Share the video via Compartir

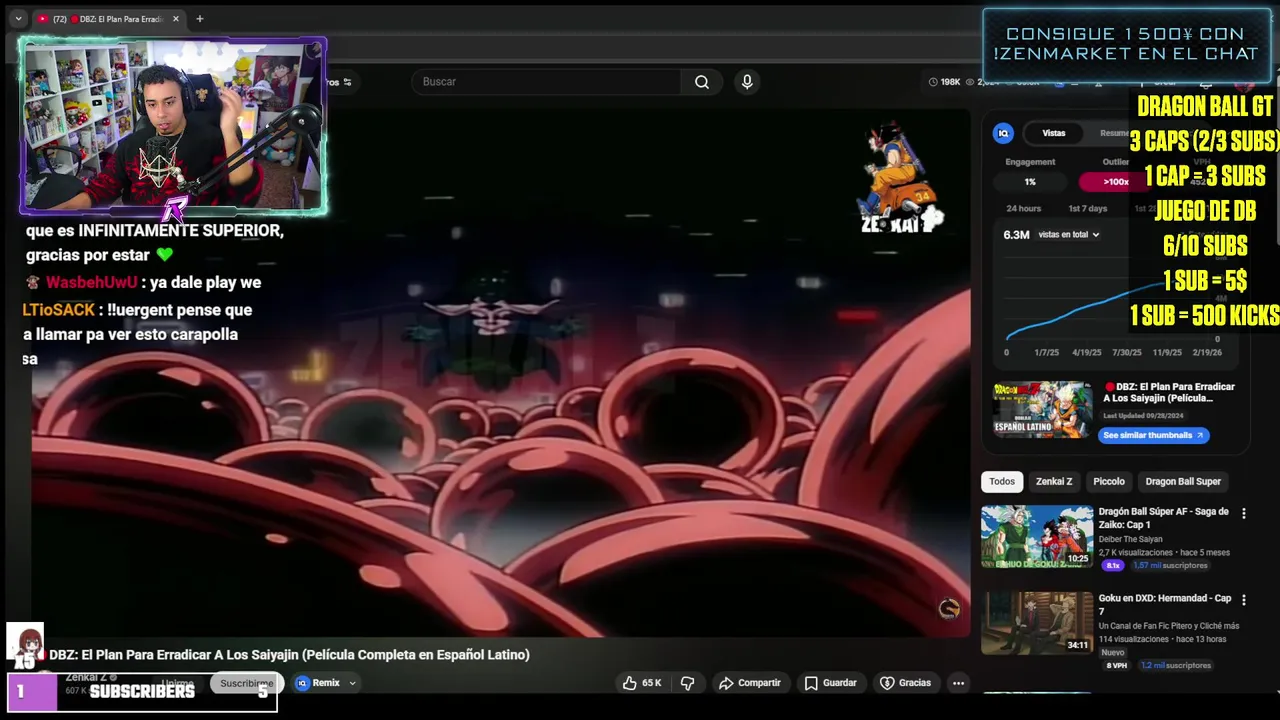coord(750,683)
